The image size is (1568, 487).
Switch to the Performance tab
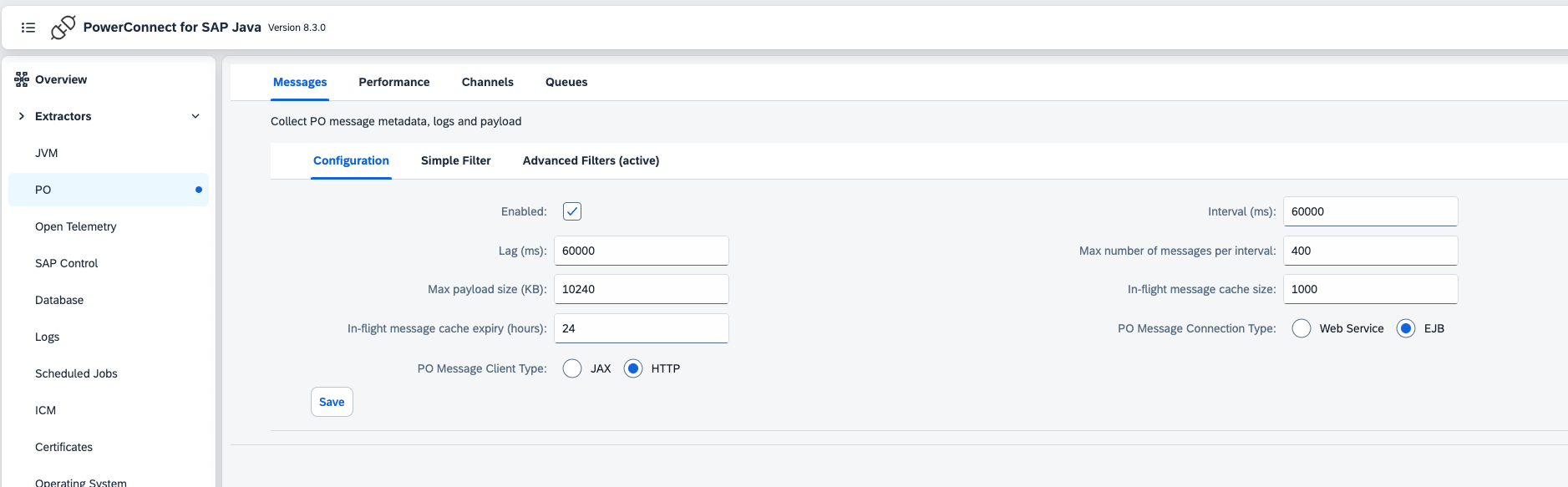coord(394,82)
